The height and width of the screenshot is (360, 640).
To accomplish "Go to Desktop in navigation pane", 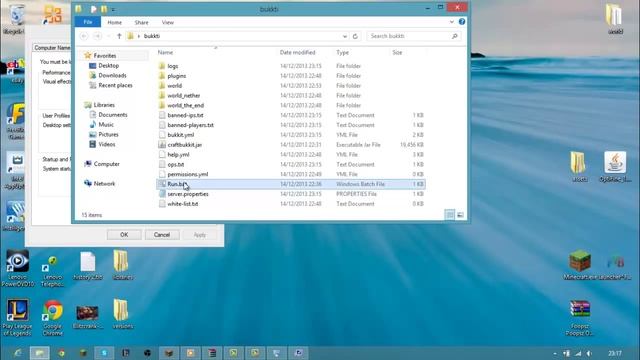I will tap(109, 66).
